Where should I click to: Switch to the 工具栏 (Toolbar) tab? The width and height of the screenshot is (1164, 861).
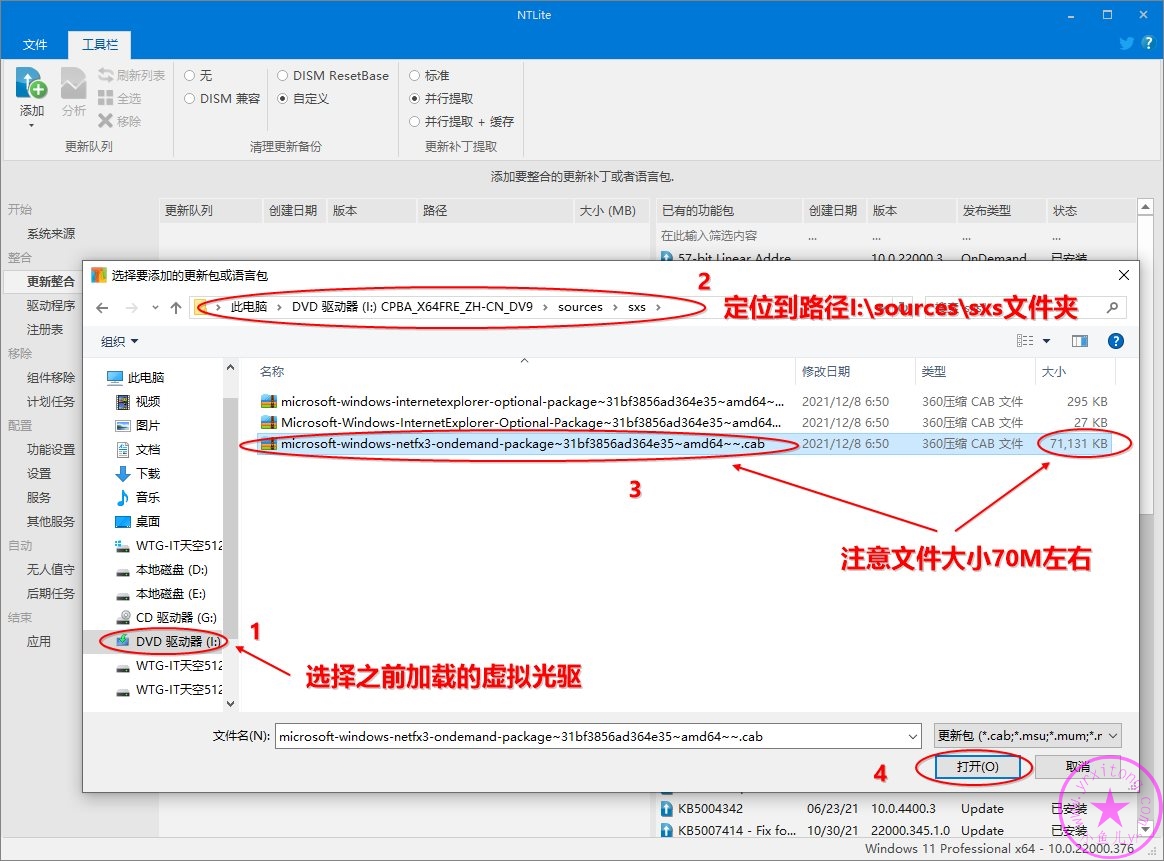pyautogui.click(x=99, y=45)
